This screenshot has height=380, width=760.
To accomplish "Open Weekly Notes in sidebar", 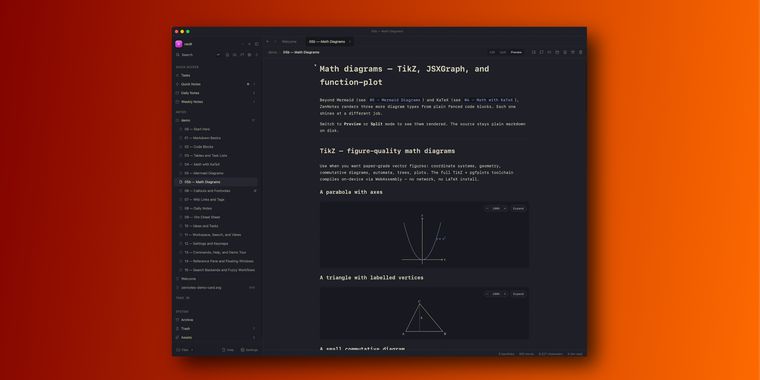I will pyautogui.click(x=216, y=102).
